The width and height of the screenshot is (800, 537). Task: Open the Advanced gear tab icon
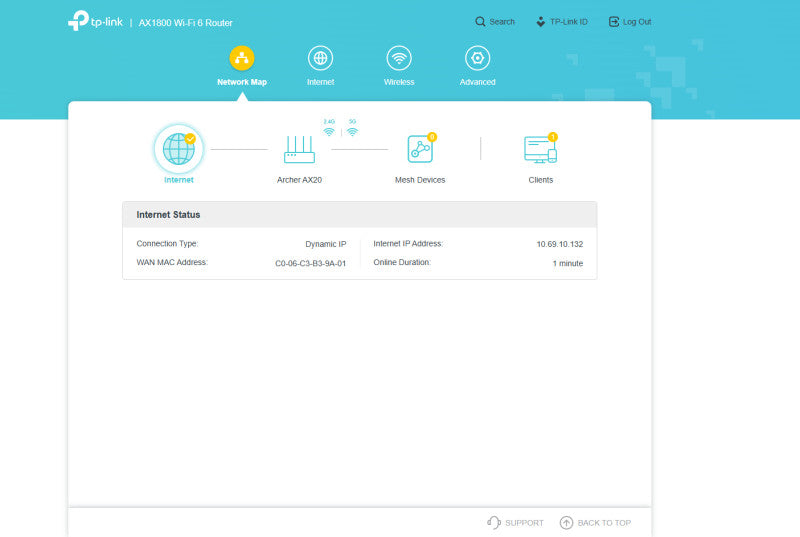[478, 58]
